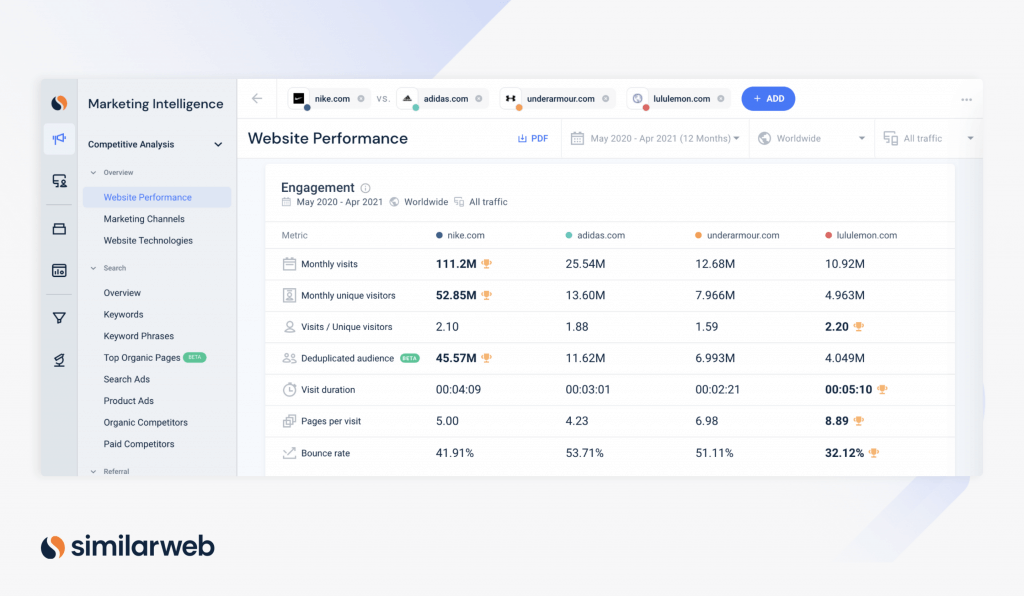Click the 32.12% lululemon bounce rate value
Image resolution: width=1024 pixels, height=596 pixels.
tap(844, 452)
